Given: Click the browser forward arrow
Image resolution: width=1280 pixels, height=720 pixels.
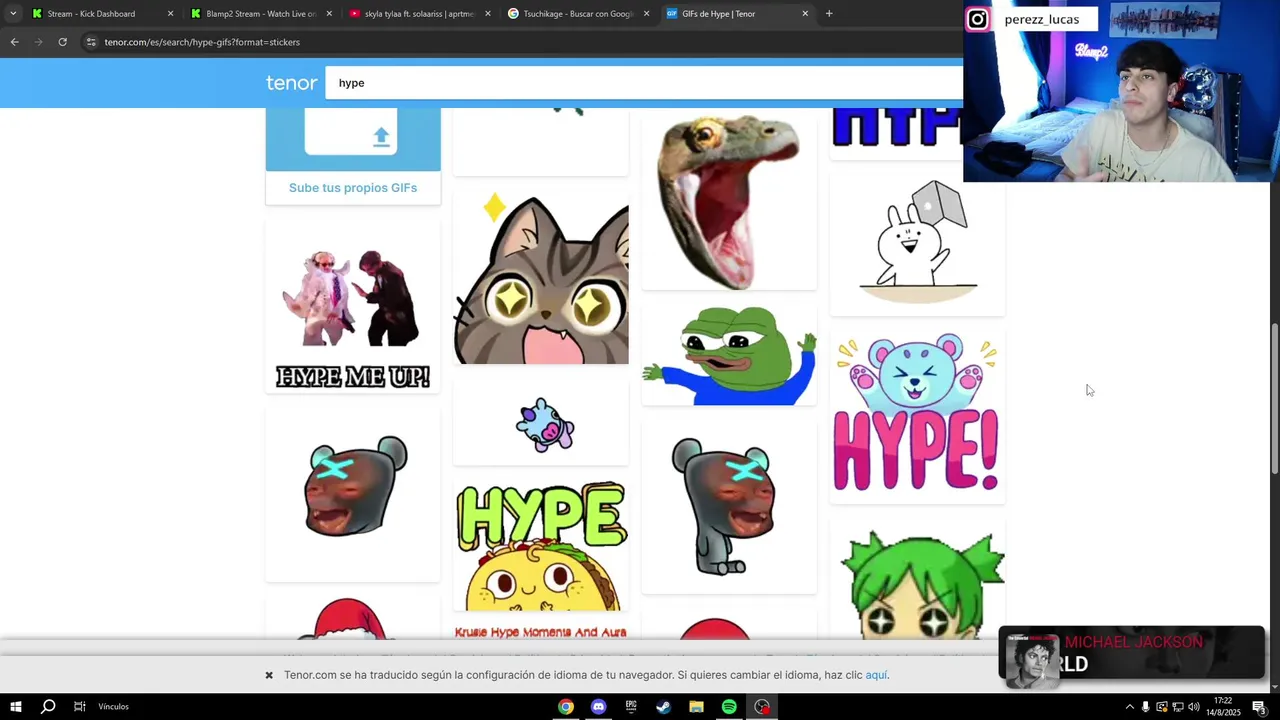Looking at the screenshot, I should [x=38, y=42].
